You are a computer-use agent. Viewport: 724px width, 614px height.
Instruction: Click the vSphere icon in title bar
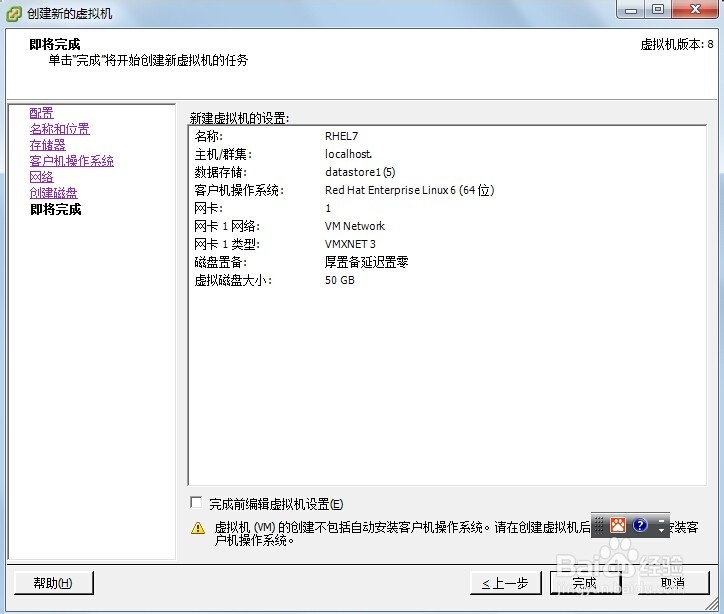click(x=14, y=13)
